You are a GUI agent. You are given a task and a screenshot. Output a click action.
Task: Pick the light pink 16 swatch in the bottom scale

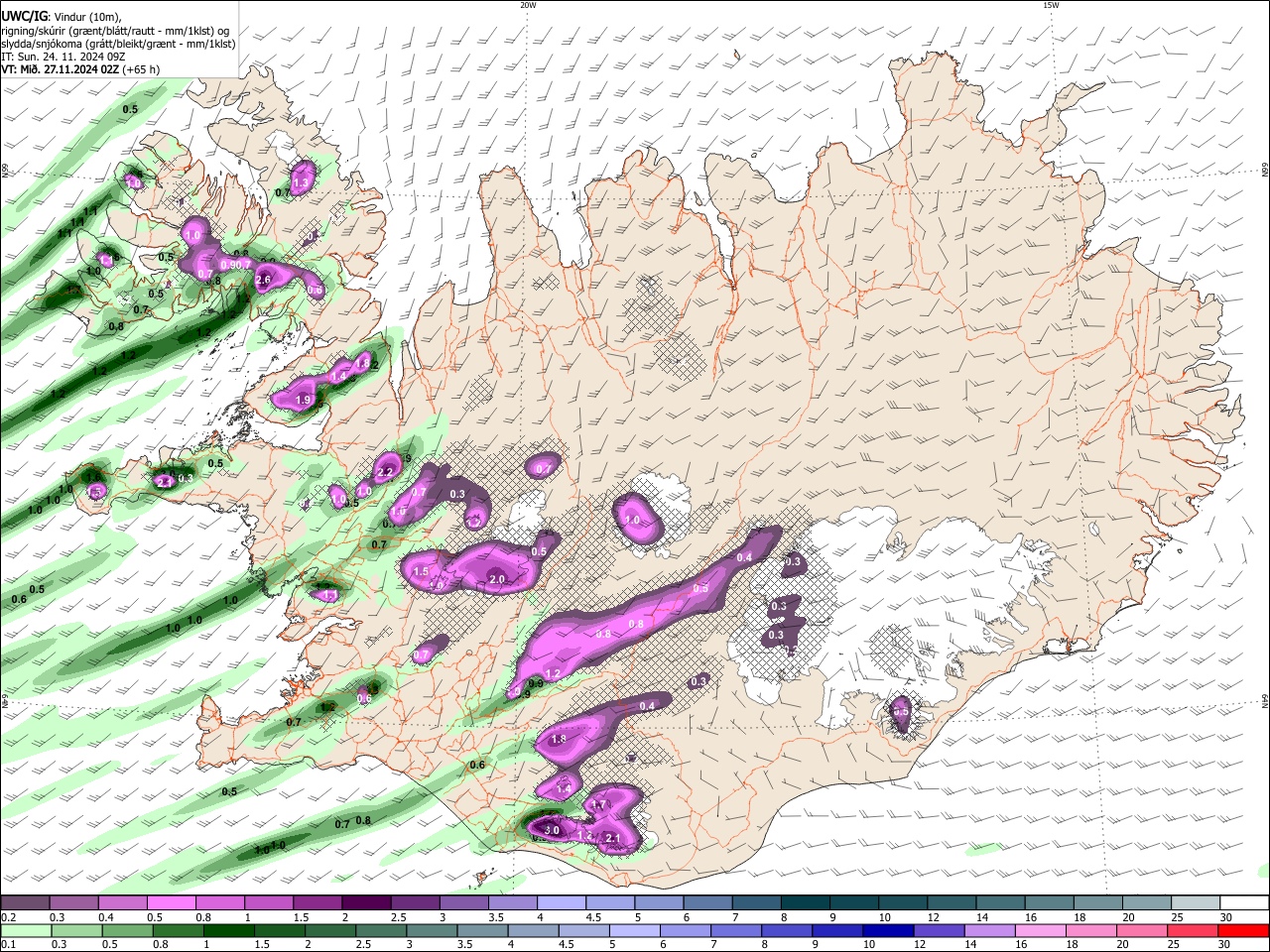1043,930
